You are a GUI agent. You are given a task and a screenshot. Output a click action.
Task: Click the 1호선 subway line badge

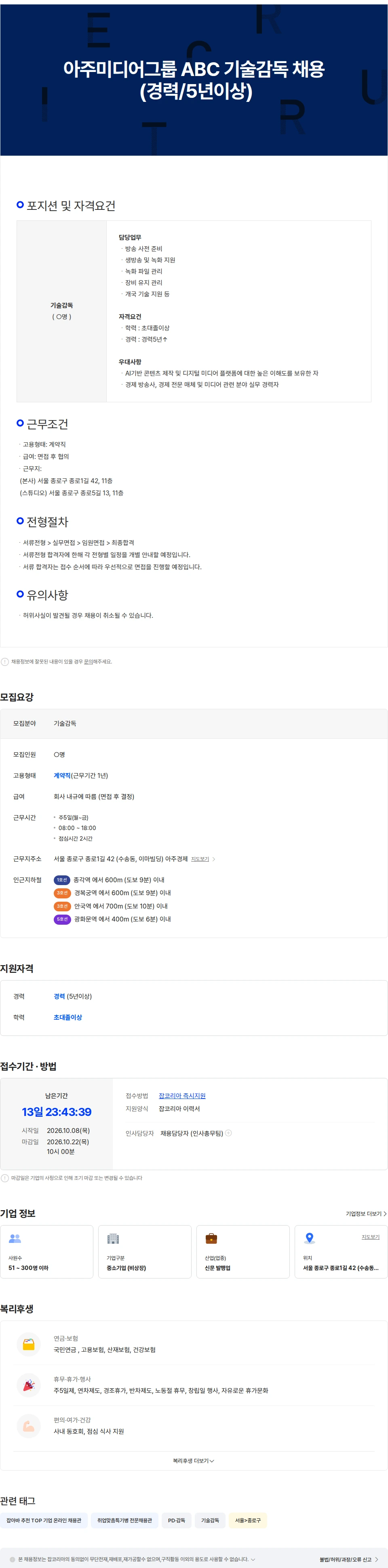click(62, 879)
